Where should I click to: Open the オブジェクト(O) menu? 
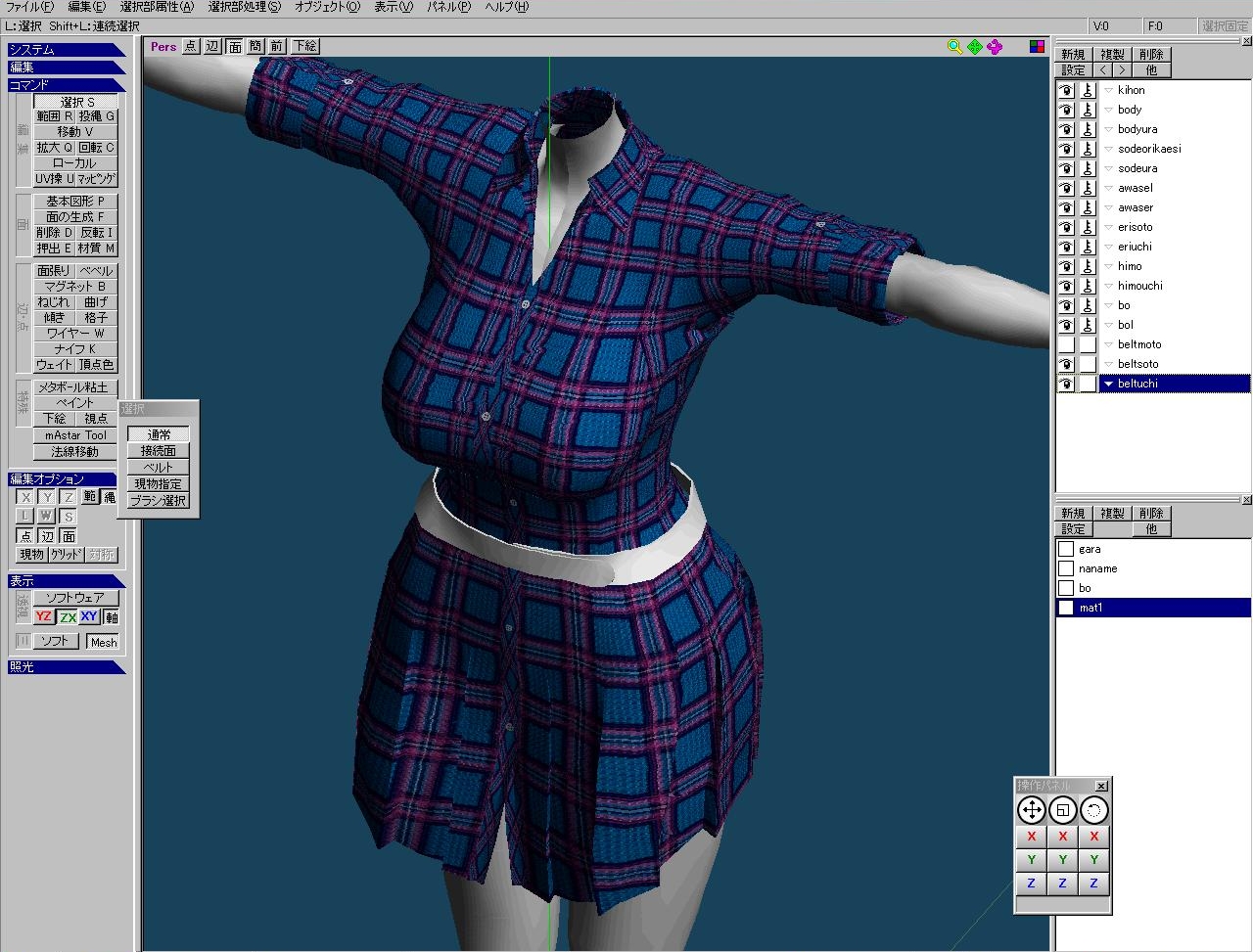tap(327, 7)
